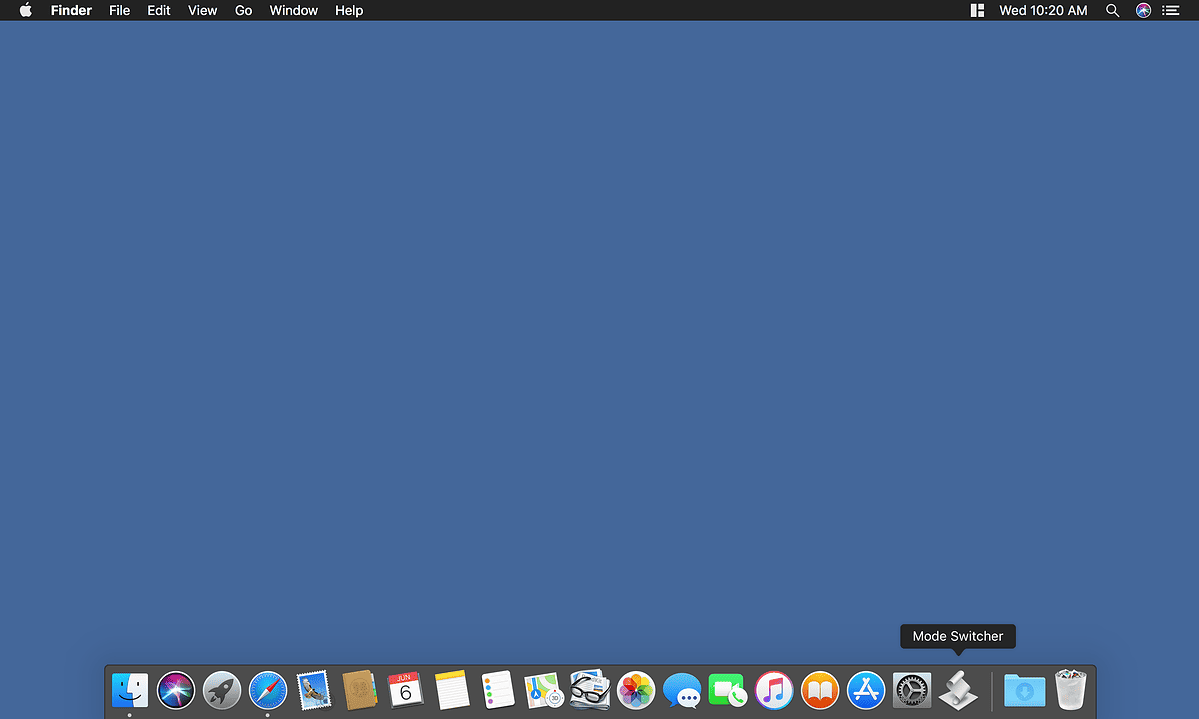Image resolution: width=1199 pixels, height=719 pixels.
Task: Open Launchpad rocket icon
Action: 222,690
